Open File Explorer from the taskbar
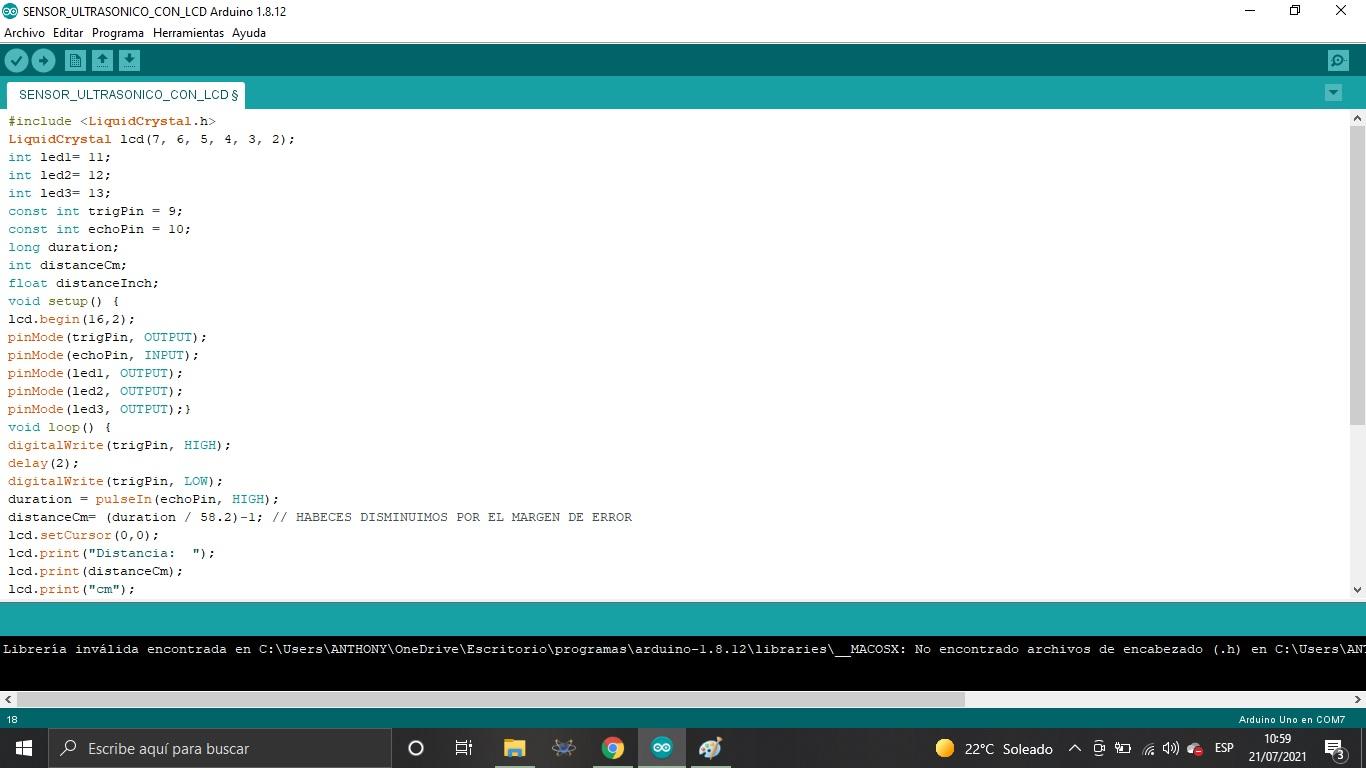 click(x=514, y=748)
